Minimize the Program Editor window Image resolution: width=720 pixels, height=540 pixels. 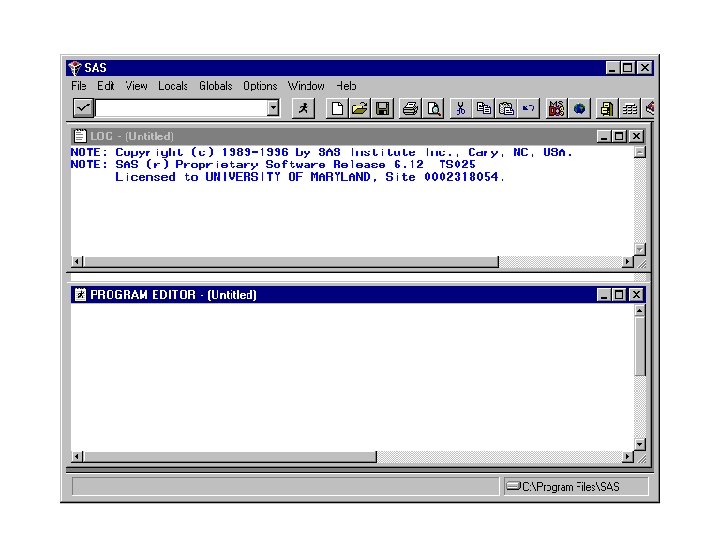pyautogui.click(x=604, y=295)
